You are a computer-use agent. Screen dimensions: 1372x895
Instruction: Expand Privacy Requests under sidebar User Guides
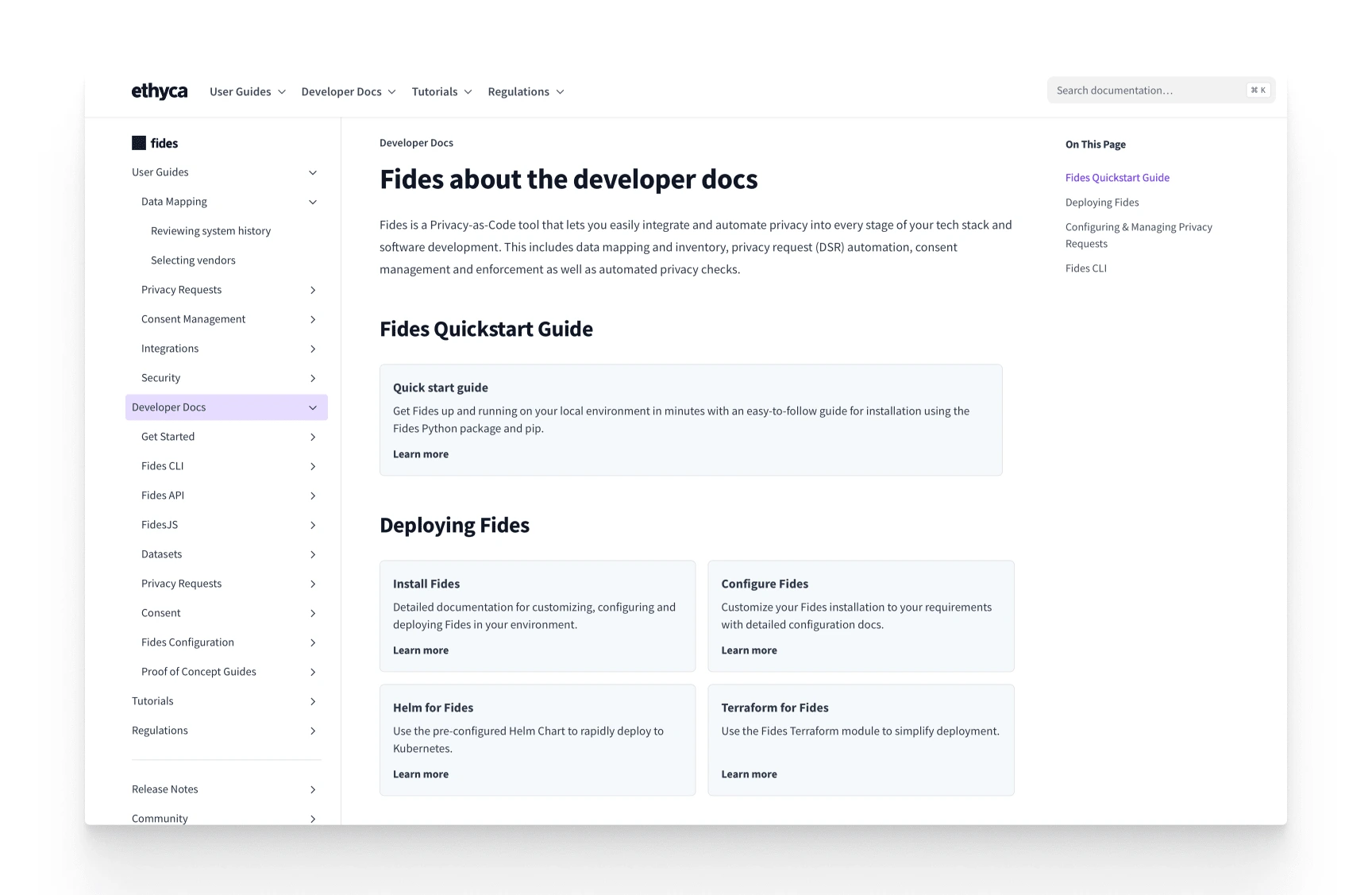313,290
